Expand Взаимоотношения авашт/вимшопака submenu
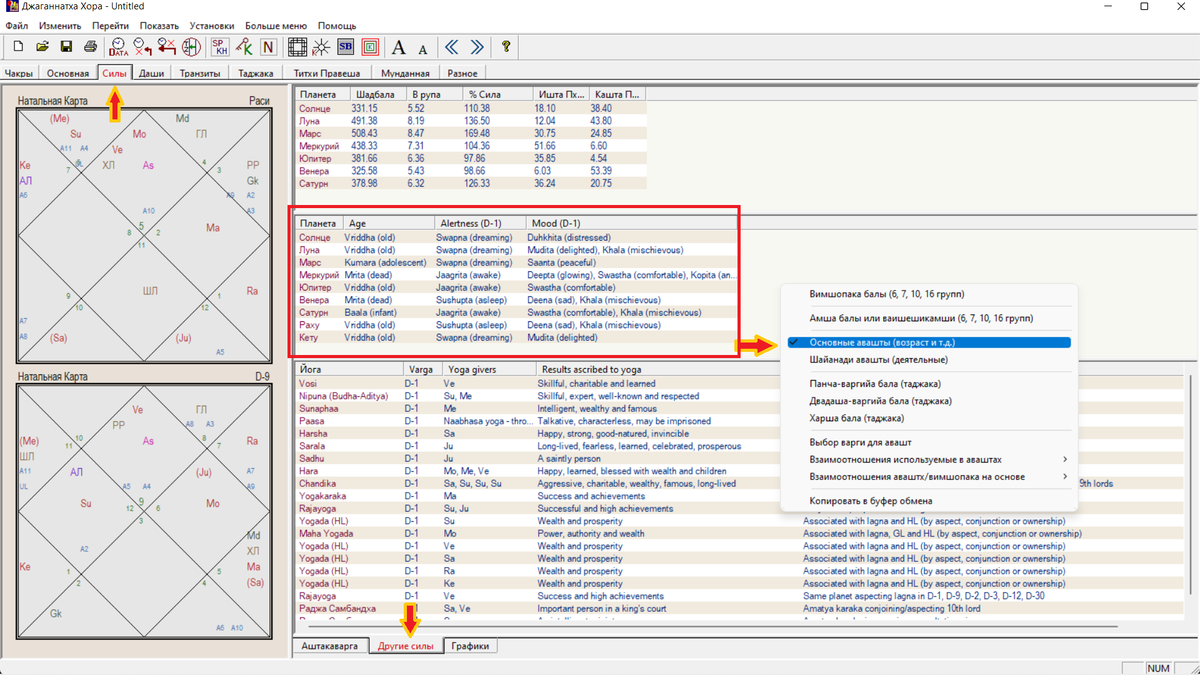1200x675 pixels. click(931, 477)
